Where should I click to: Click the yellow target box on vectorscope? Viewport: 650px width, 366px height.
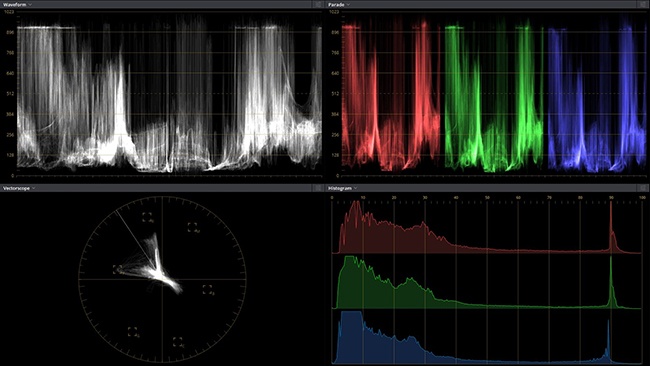pos(118,269)
